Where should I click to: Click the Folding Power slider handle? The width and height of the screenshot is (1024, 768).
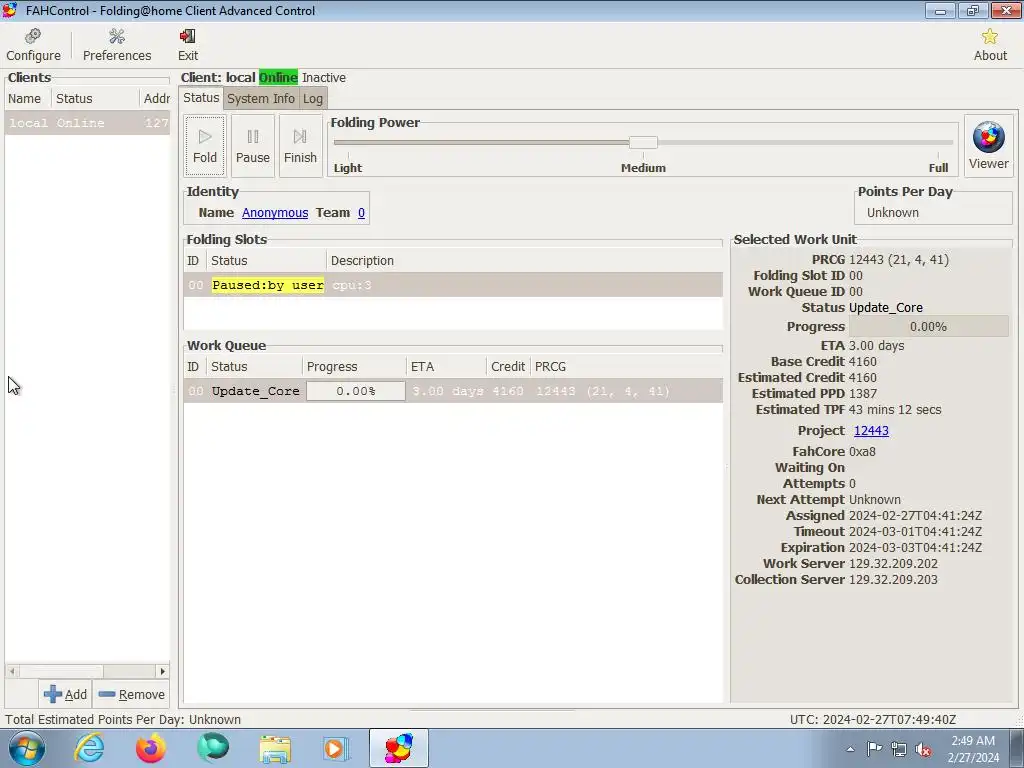coord(643,142)
